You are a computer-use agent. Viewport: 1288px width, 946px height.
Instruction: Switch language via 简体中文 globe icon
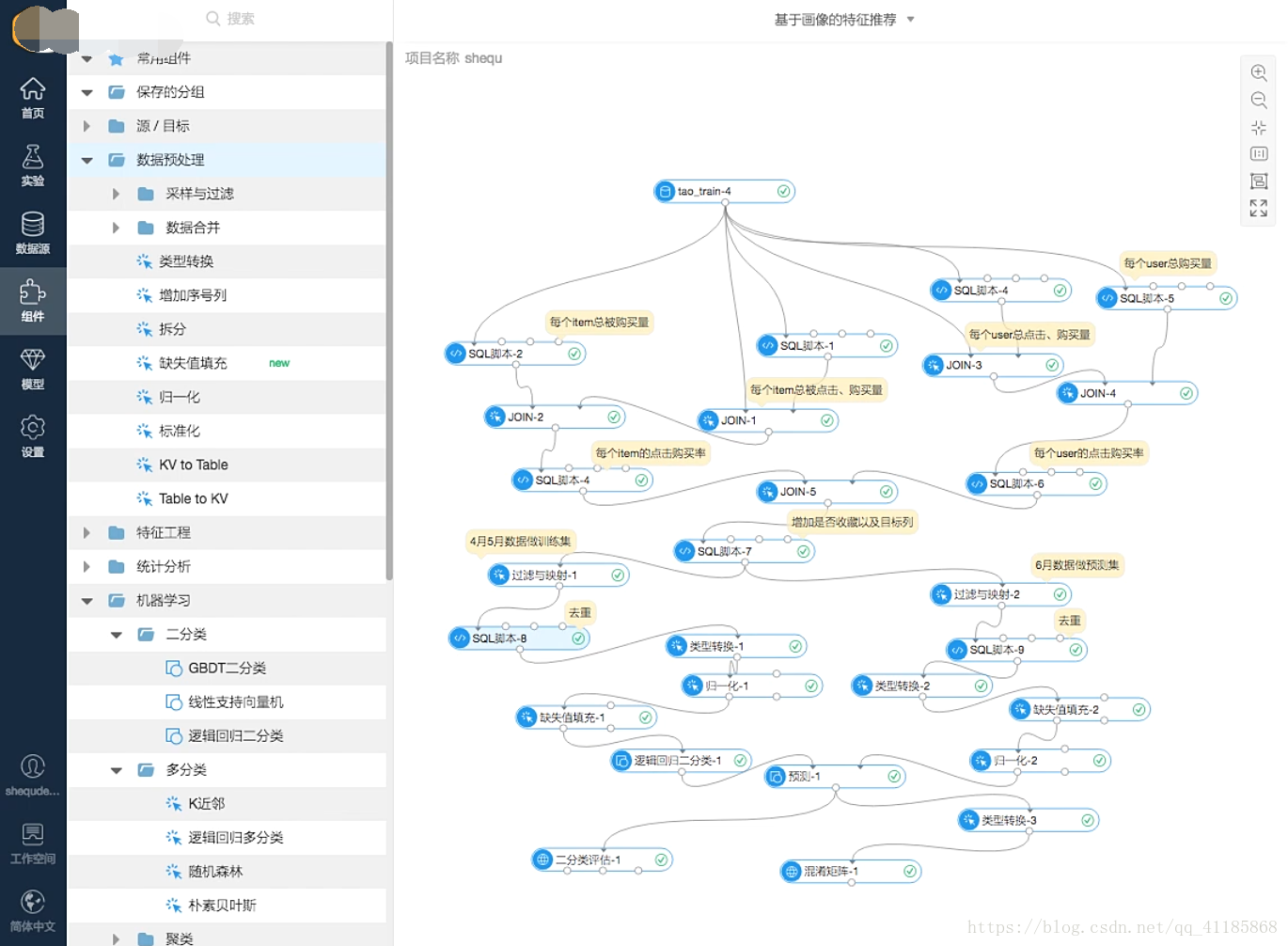coord(33,902)
